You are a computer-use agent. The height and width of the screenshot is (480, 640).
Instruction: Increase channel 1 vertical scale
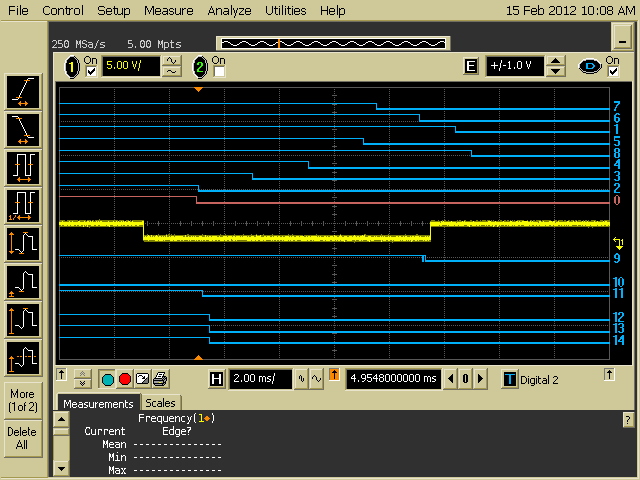(x=172, y=61)
